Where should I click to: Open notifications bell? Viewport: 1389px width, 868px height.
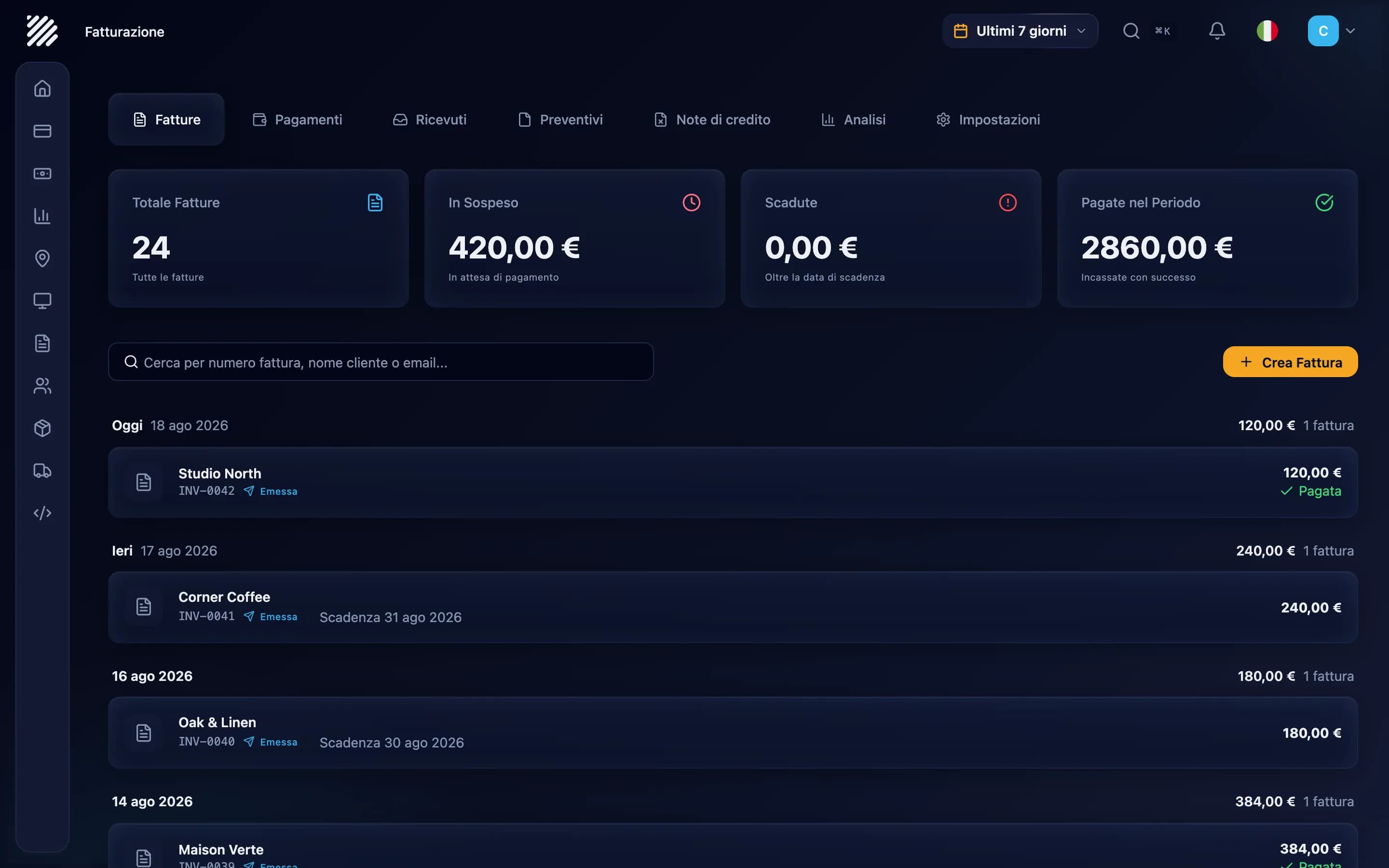1217,31
